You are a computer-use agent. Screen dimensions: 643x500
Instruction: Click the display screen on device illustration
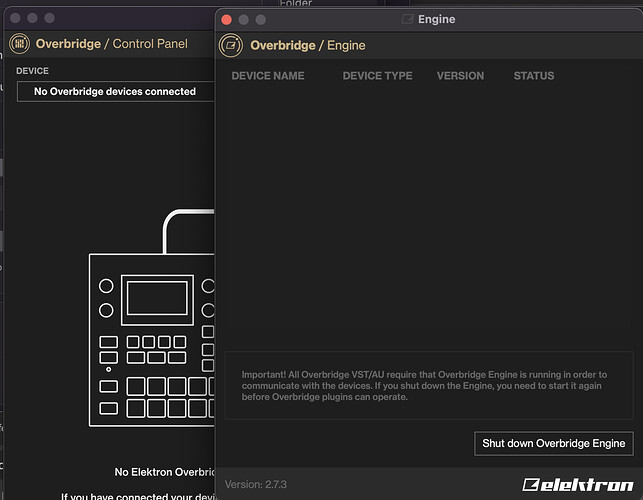tap(157, 296)
